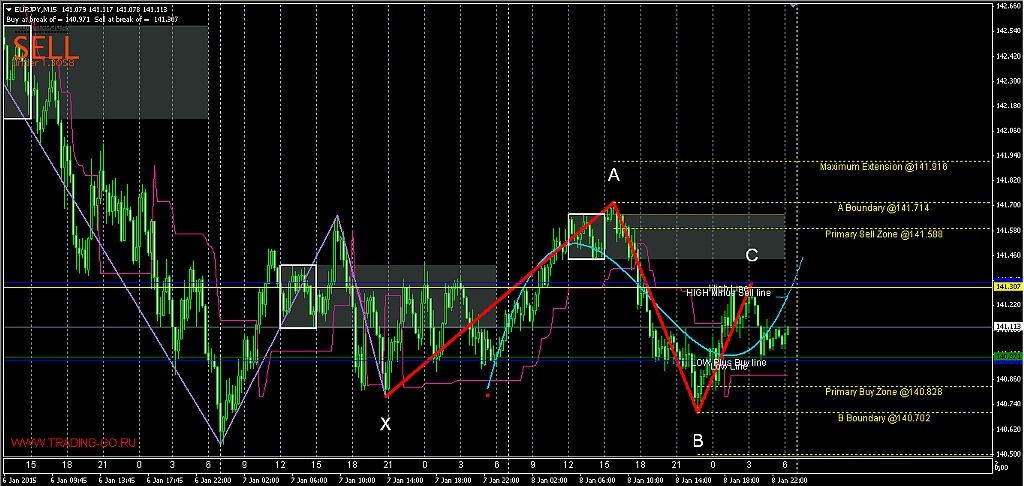Select the 'A Boundary @141.714' label
The image size is (1024, 486).
coord(883,208)
